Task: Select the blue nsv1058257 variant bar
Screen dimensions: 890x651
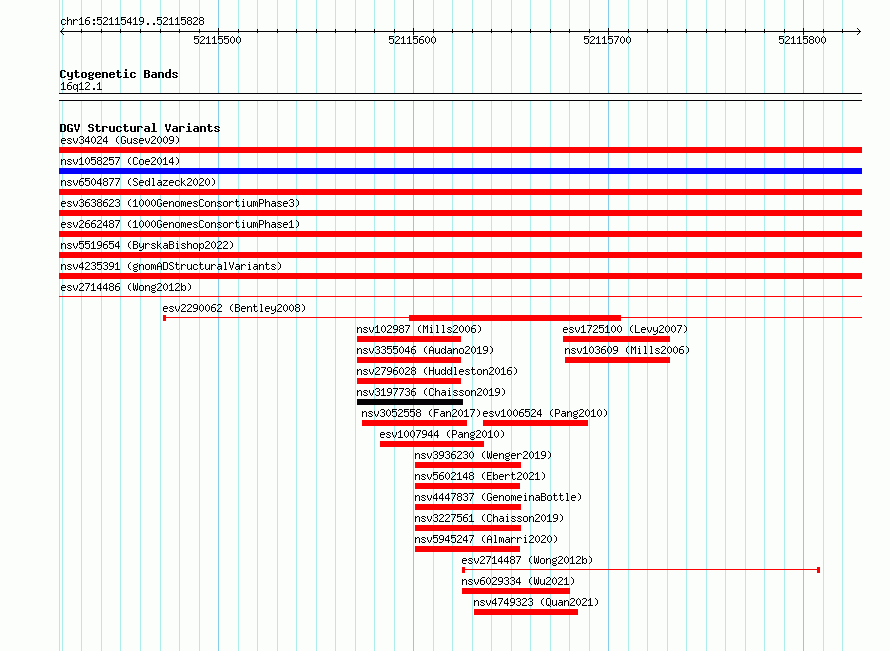Action: (460, 171)
